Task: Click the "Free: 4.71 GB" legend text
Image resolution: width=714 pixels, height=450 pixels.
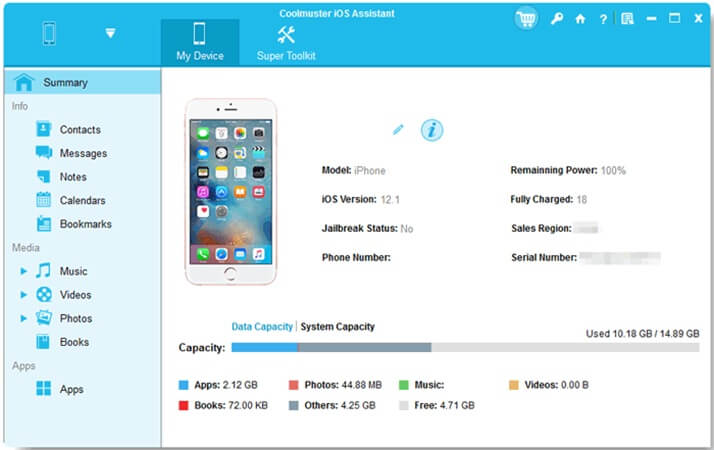Action: pos(444,405)
